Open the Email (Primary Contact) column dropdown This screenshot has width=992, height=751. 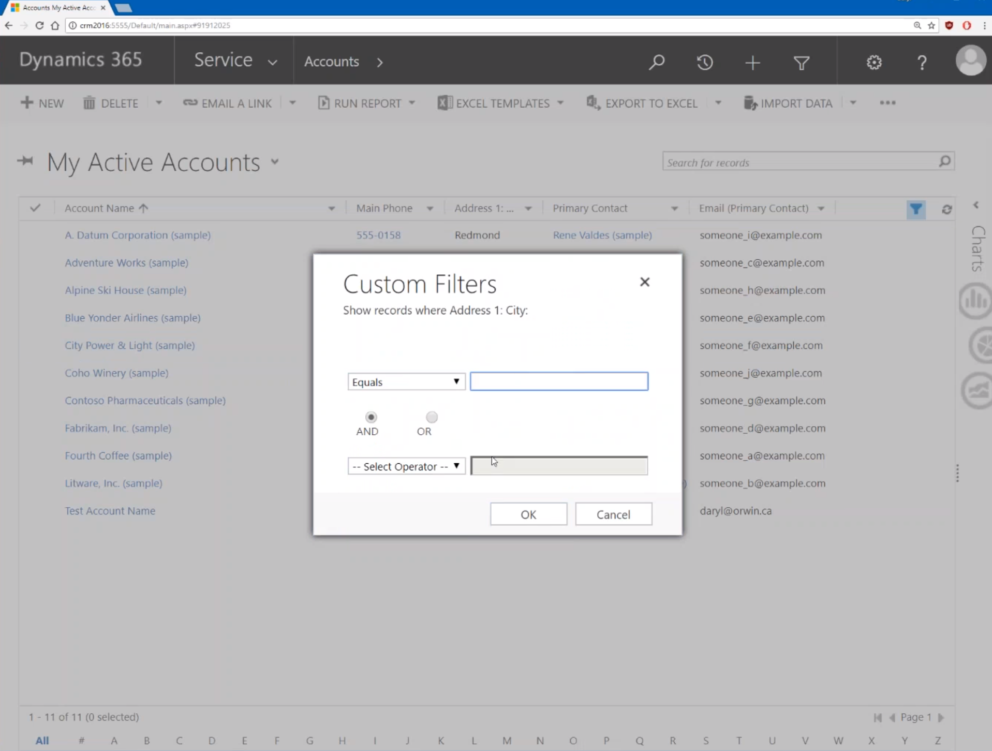[x=821, y=208]
